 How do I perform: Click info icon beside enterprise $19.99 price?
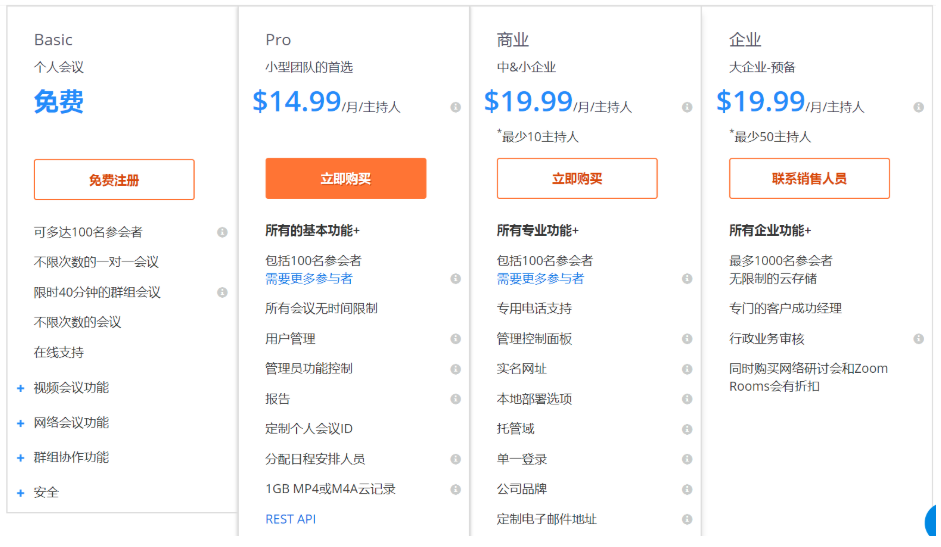919,107
